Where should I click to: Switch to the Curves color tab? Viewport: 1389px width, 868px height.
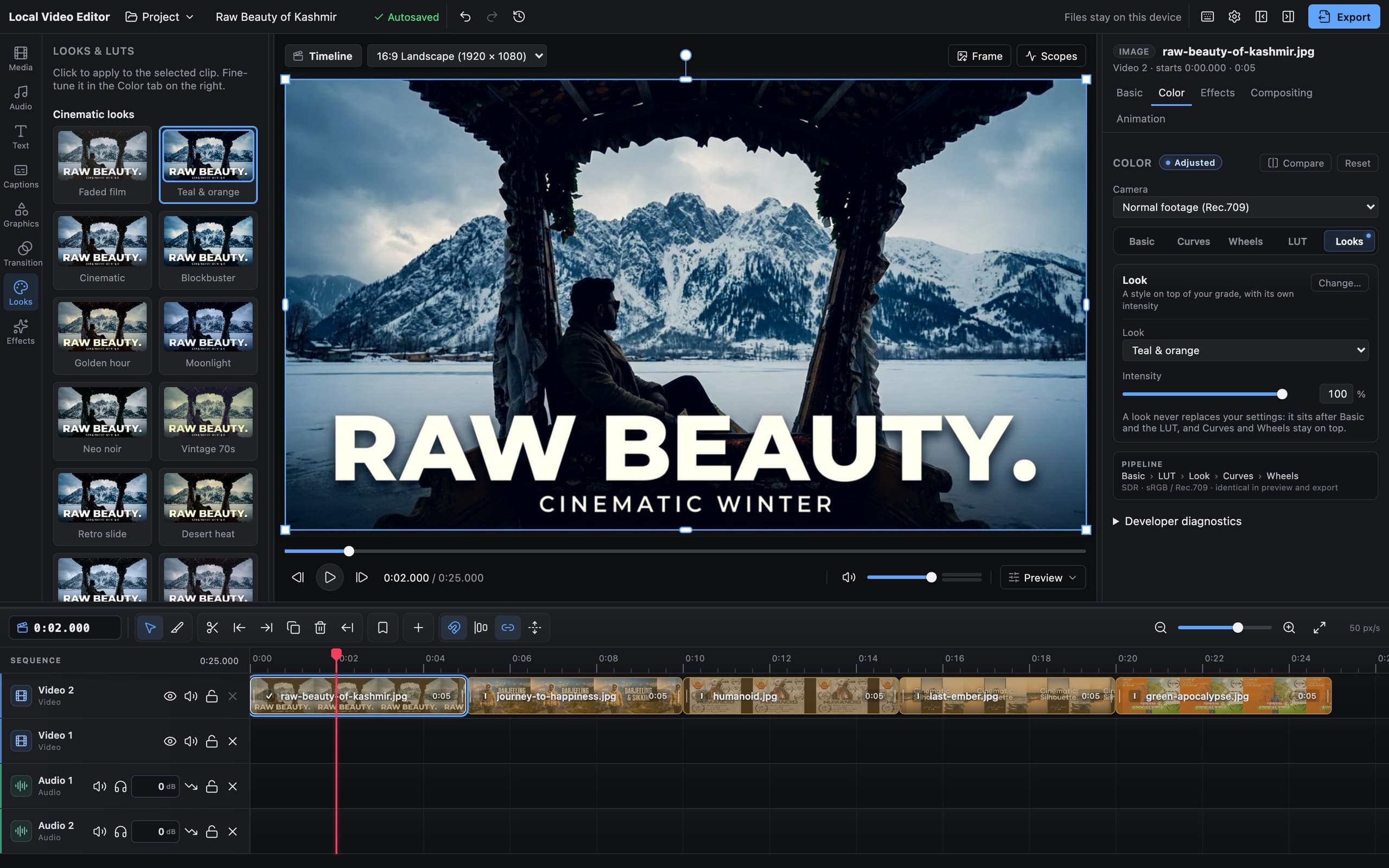pos(1193,242)
